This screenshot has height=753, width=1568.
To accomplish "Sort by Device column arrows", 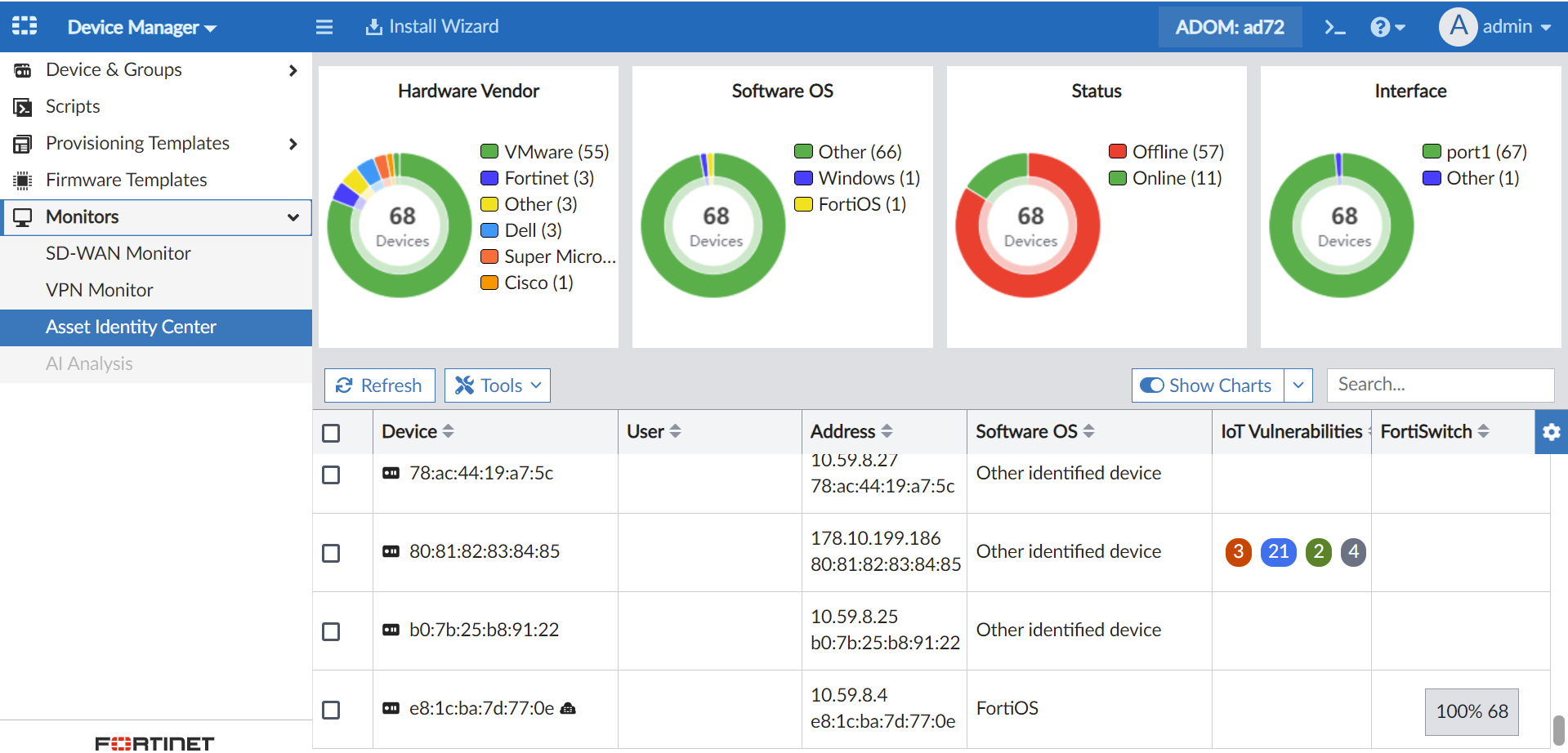I will tap(448, 431).
